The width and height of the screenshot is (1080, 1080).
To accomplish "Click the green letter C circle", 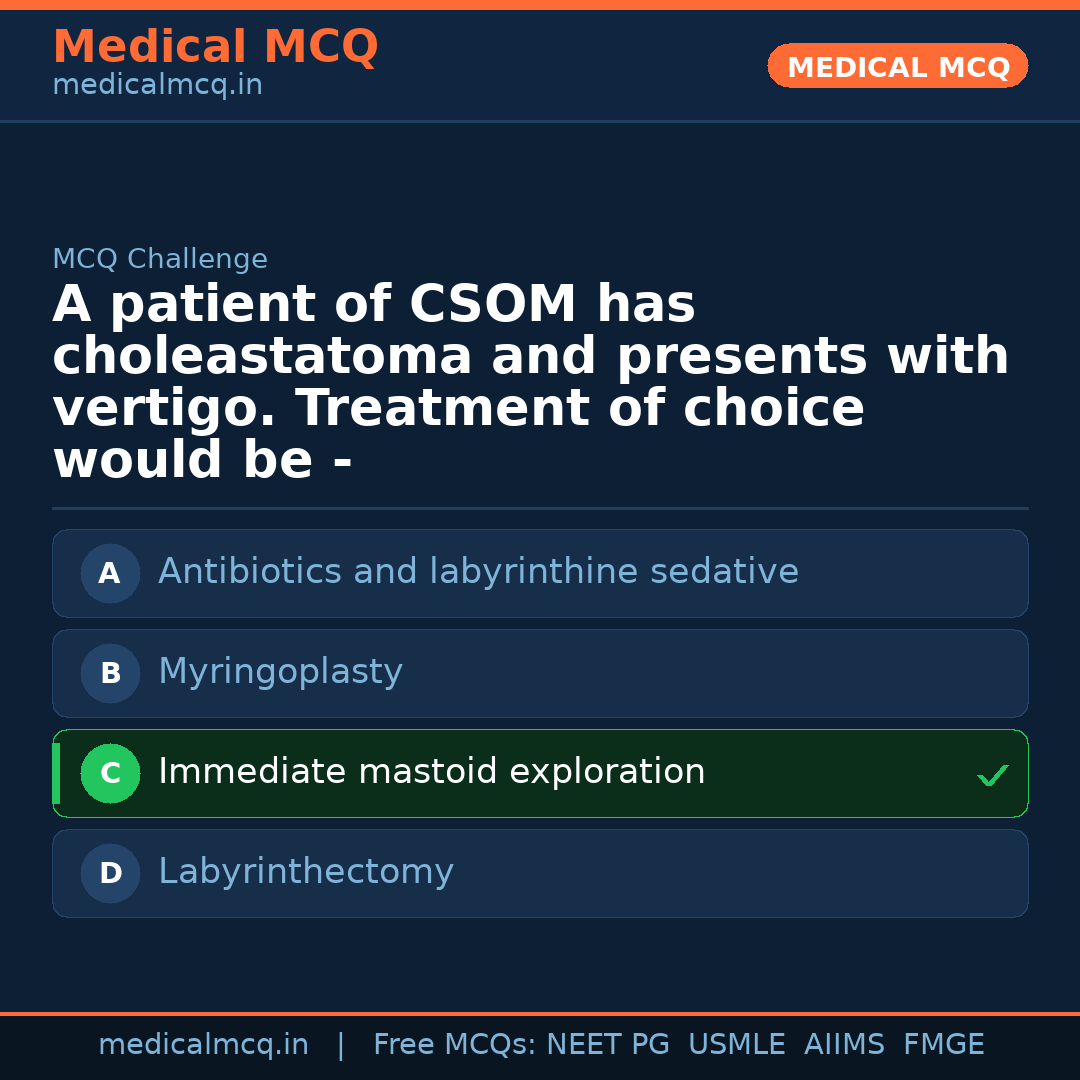I will (110, 773).
